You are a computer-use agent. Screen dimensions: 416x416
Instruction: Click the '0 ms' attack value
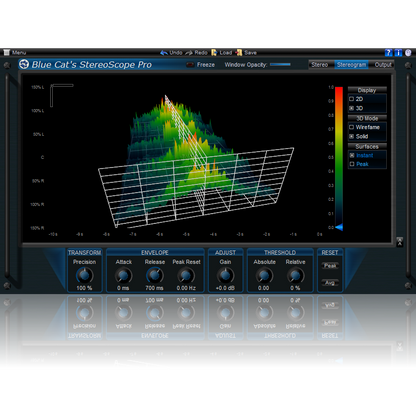[x=123, y=288]
